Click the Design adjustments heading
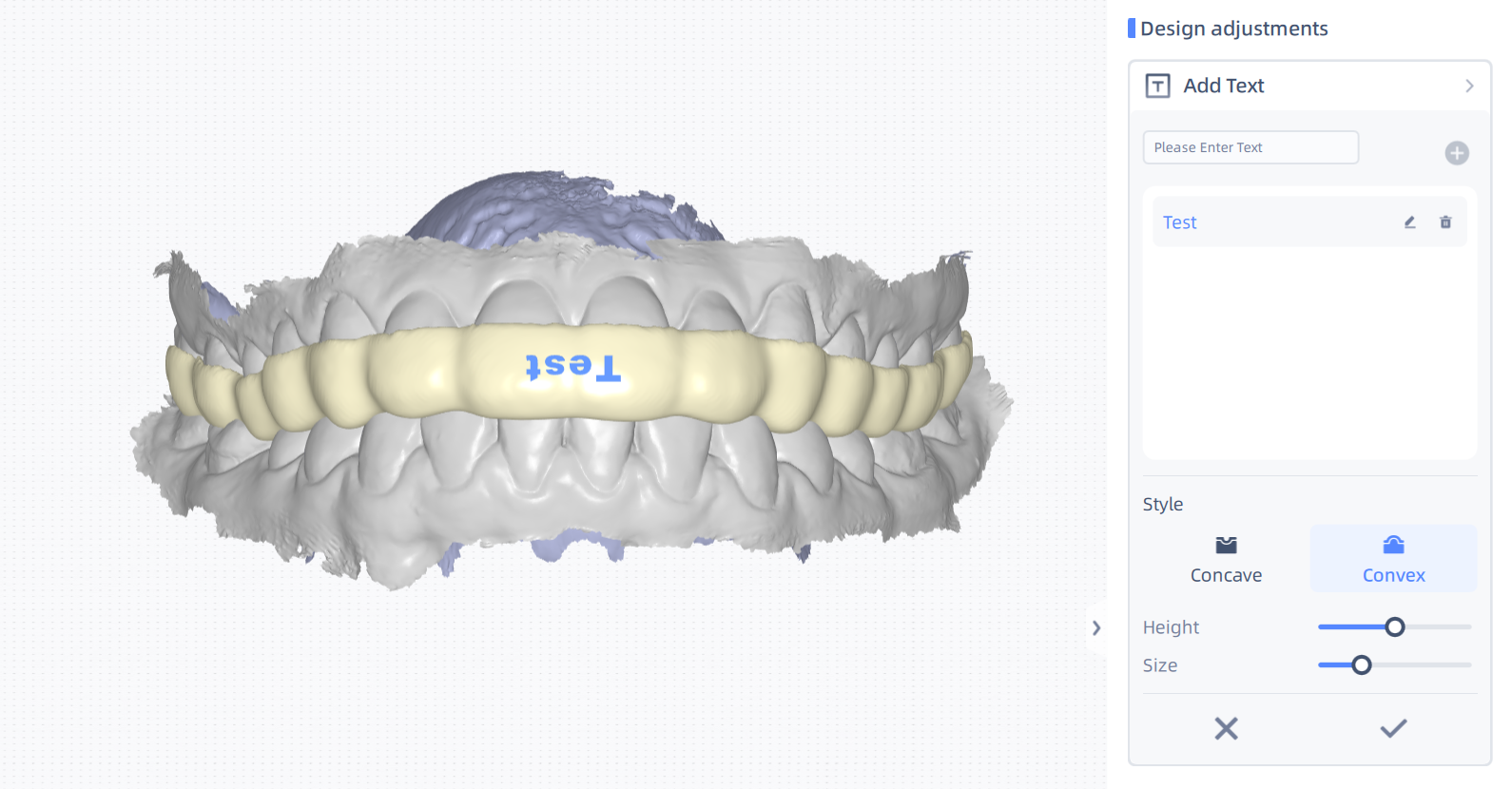 (1233, 29)
